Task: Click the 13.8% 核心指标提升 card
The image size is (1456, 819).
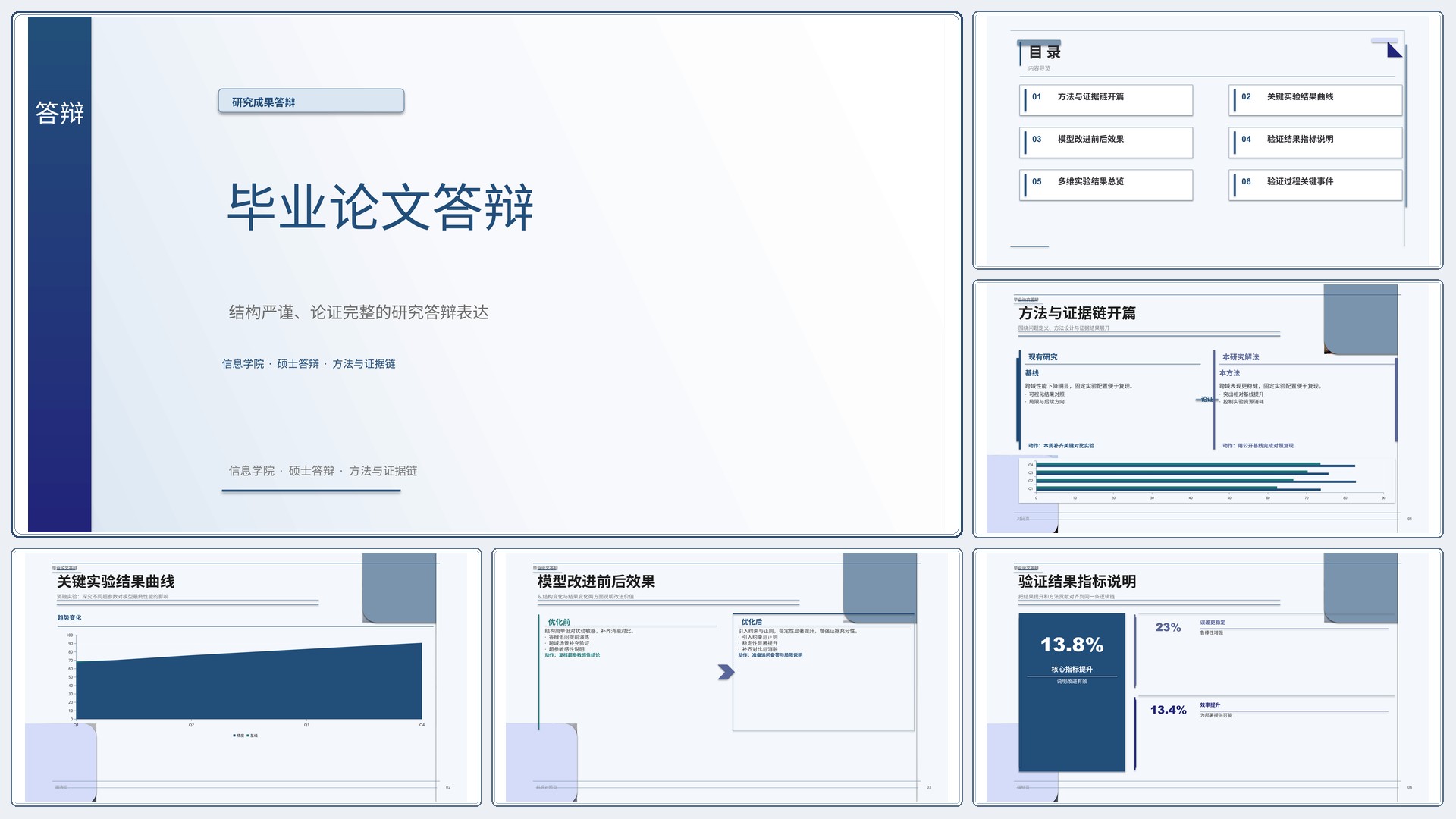Action: [1072, 692]
